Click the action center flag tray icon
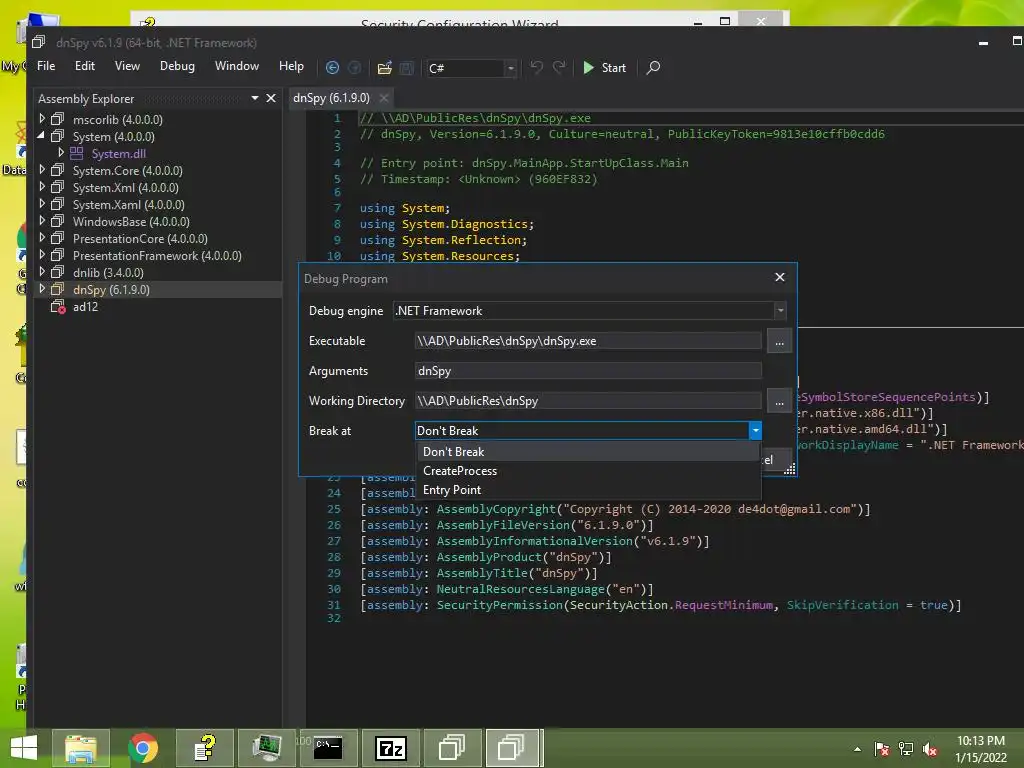The height and width of the screenshot is (768, 1024). coord(882,749)
